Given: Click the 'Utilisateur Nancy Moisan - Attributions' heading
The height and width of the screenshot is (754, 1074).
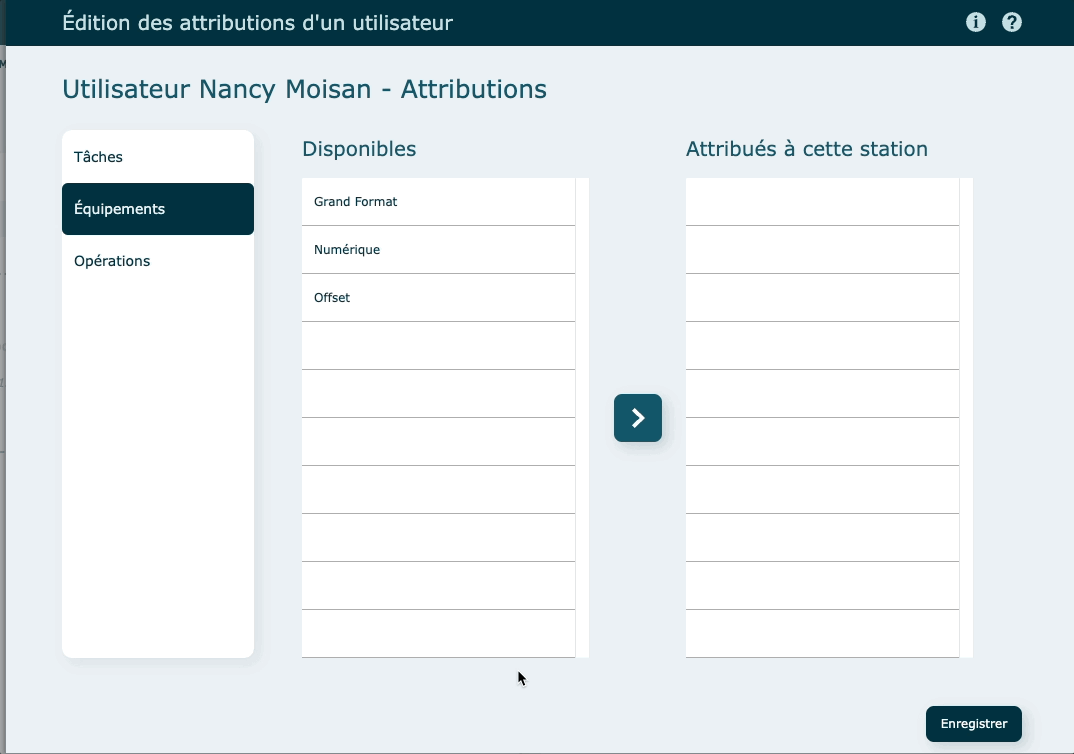Looking at the screenshot, I should tap(304, 89).
